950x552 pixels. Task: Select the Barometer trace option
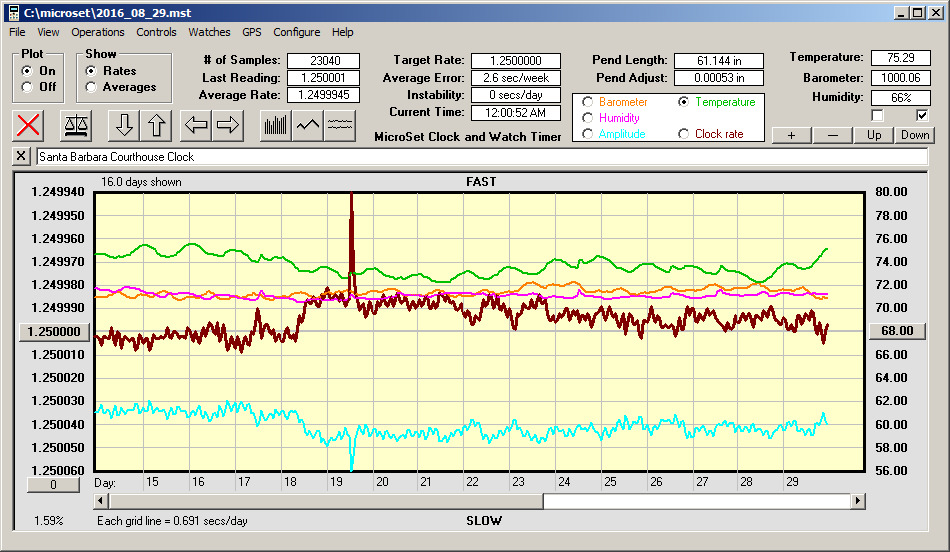[x=587, y=102]
